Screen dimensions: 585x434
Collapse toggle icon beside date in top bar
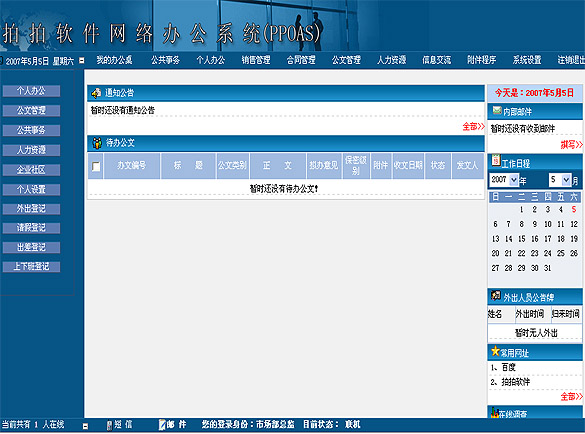pyautogui.click(x=82, y=60)
